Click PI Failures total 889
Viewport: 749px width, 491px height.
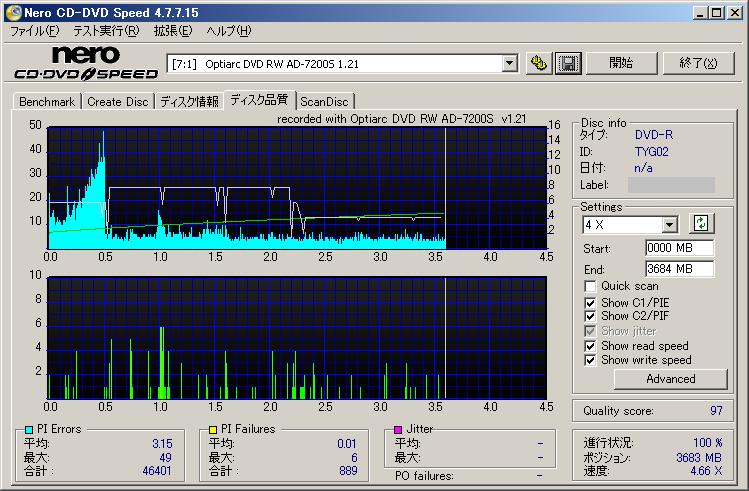tap(348, 471)
